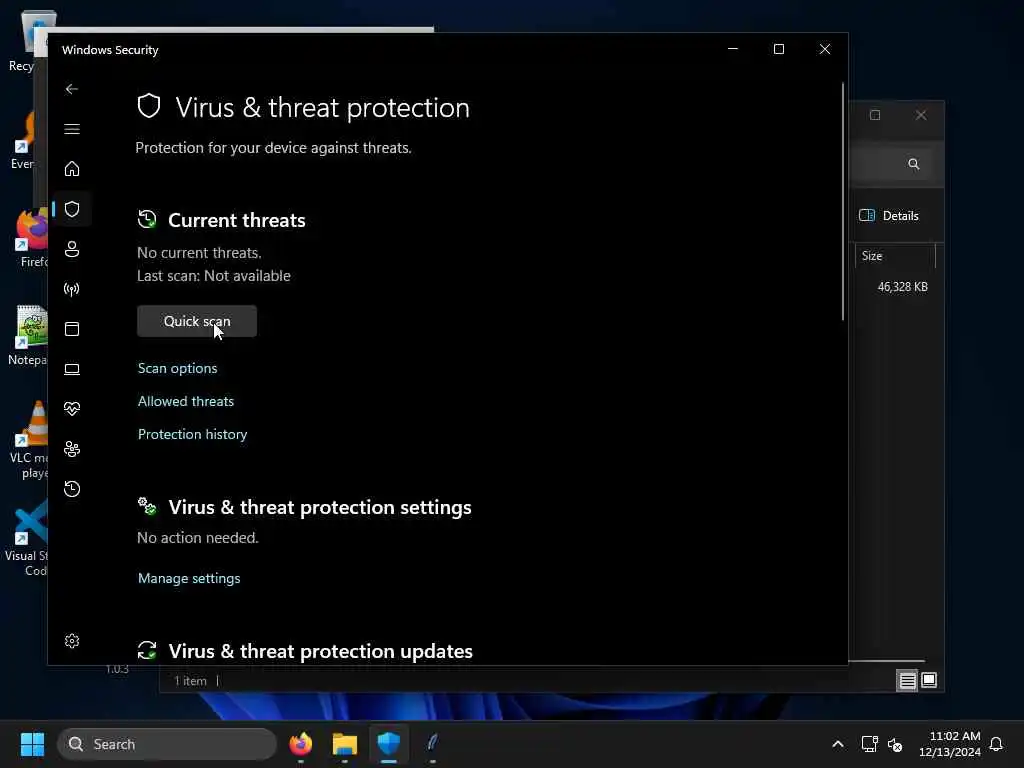Open the feather app on taskbar
This screenshot has height=768, width=1024.
(x=432, y=744)
